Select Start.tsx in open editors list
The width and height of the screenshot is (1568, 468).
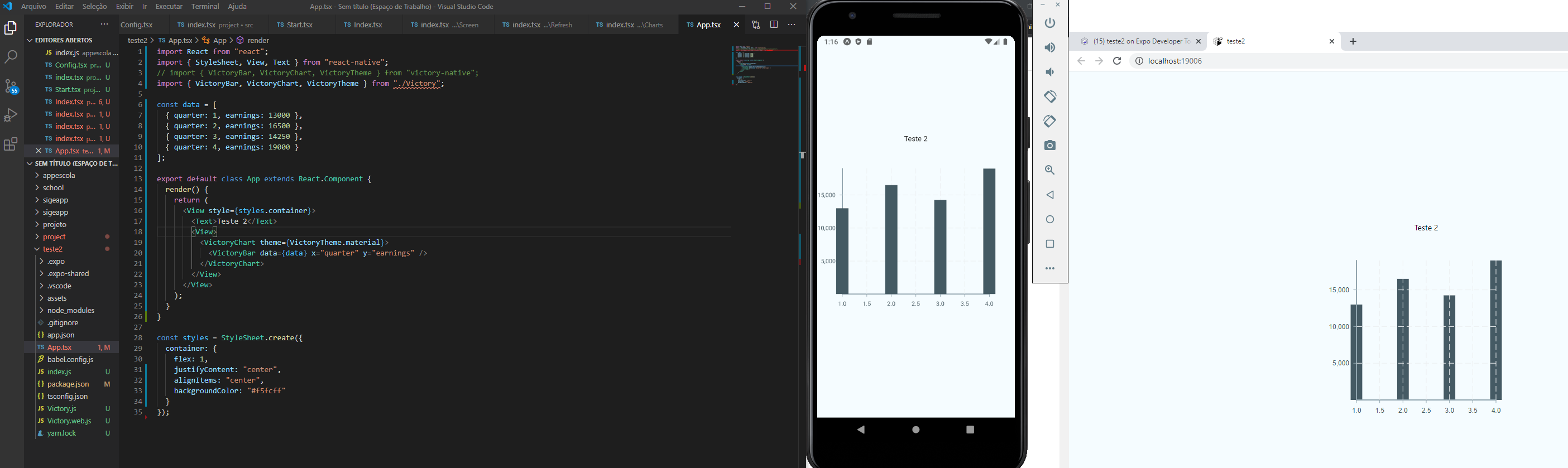click(72, 89)
